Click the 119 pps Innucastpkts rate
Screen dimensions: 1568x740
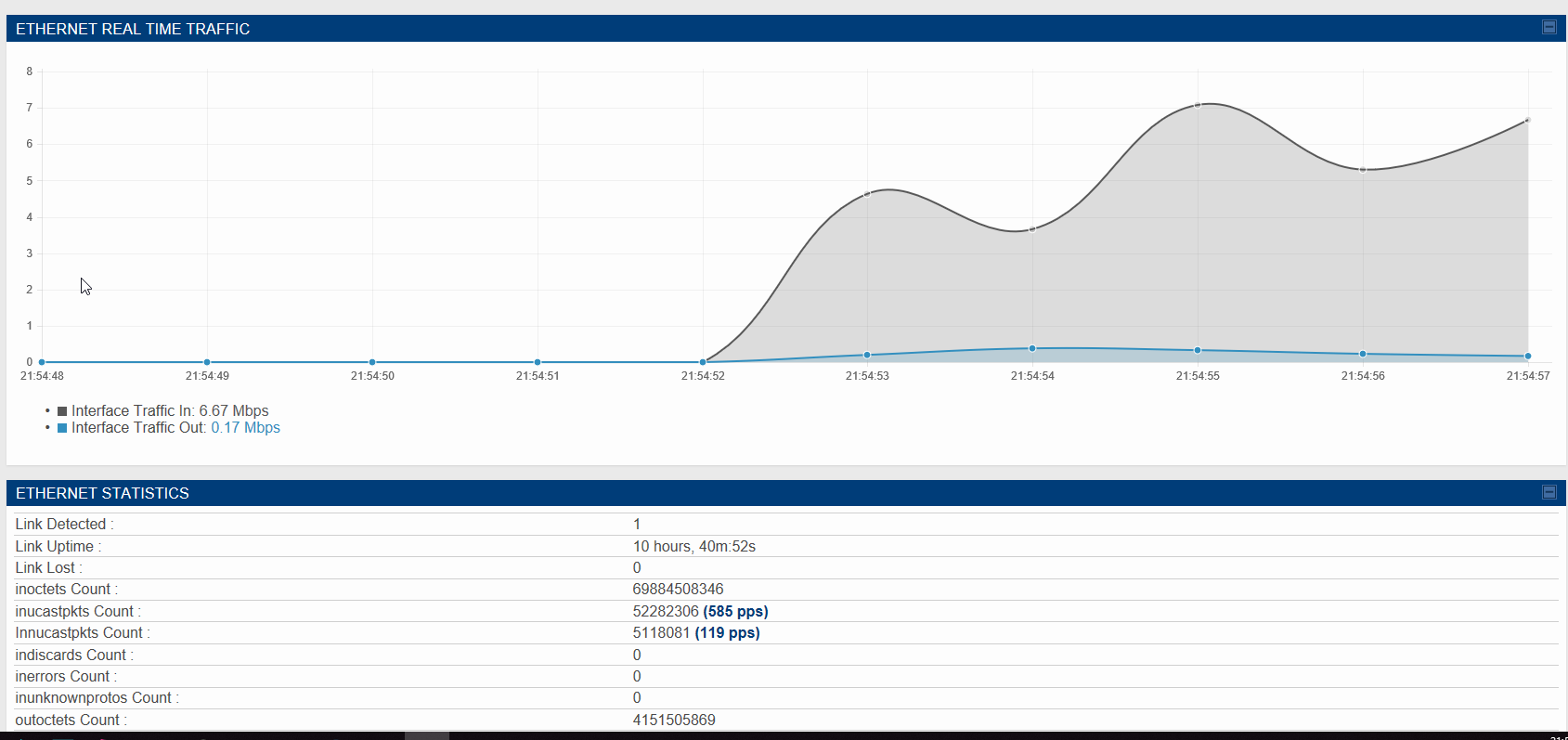coord(727,633)
